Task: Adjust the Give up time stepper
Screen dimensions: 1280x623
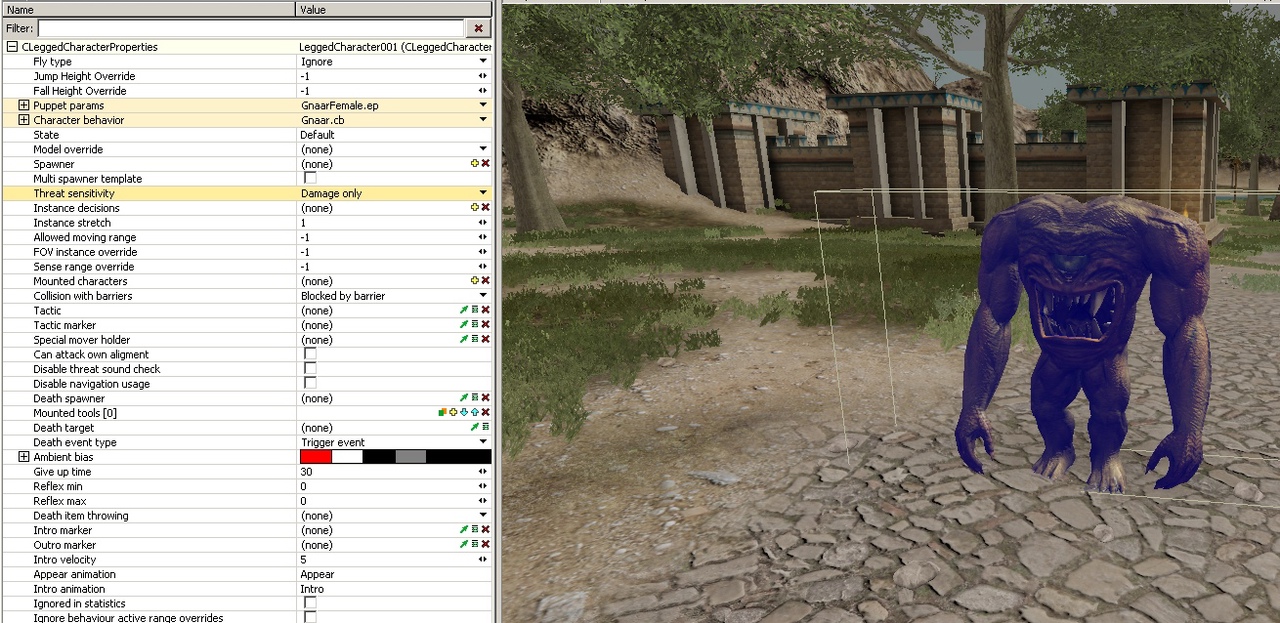Action: [x=483, y=472]
